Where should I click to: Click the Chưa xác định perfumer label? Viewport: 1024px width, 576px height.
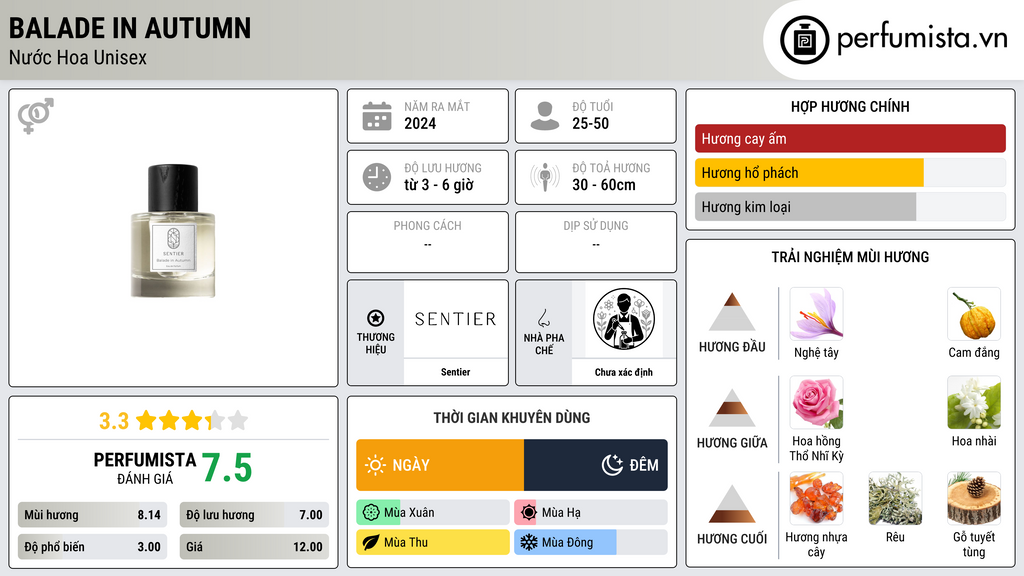[624, 372]
